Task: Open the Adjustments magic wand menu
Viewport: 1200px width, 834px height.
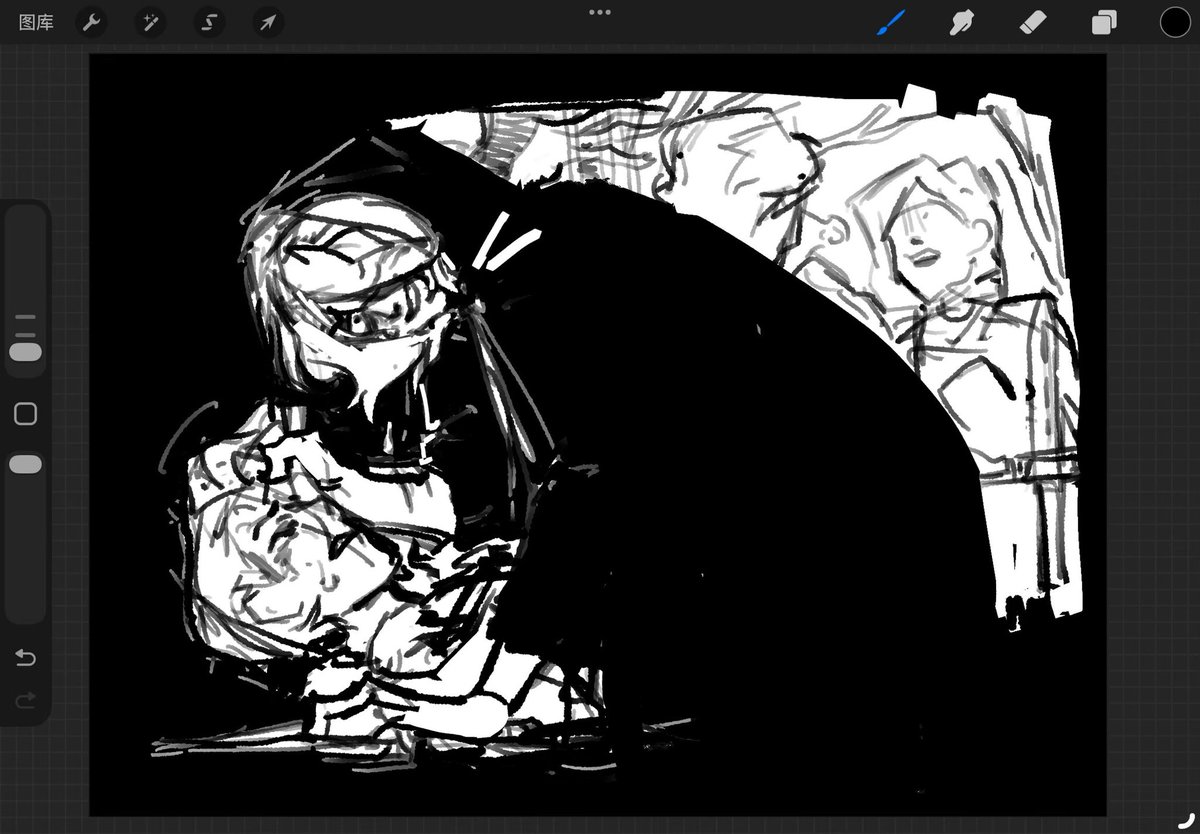Action: click(150, 22)
